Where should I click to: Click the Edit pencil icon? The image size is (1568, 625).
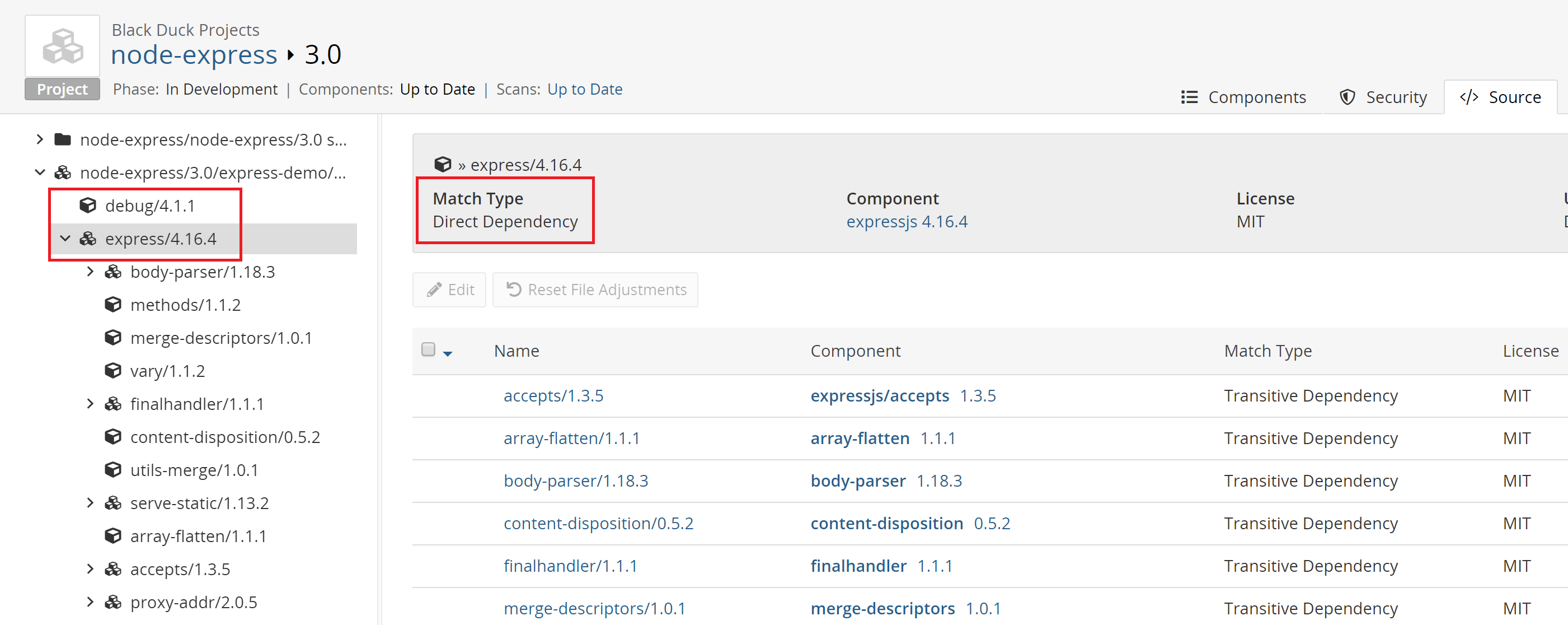pos(434,290)
